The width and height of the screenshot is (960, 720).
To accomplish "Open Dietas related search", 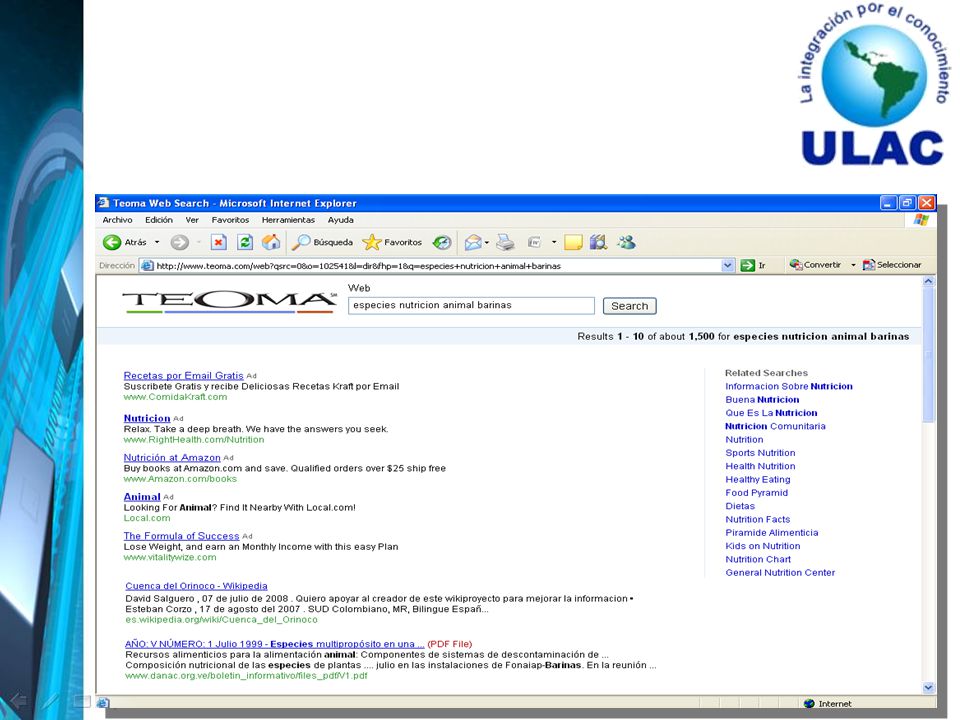I will (740, 506).
